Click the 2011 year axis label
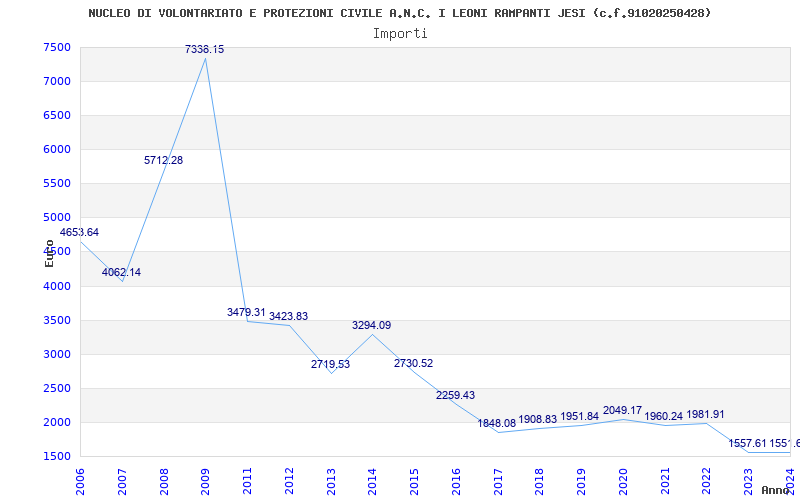Screen dimensions: 800x500 point(247,482)
